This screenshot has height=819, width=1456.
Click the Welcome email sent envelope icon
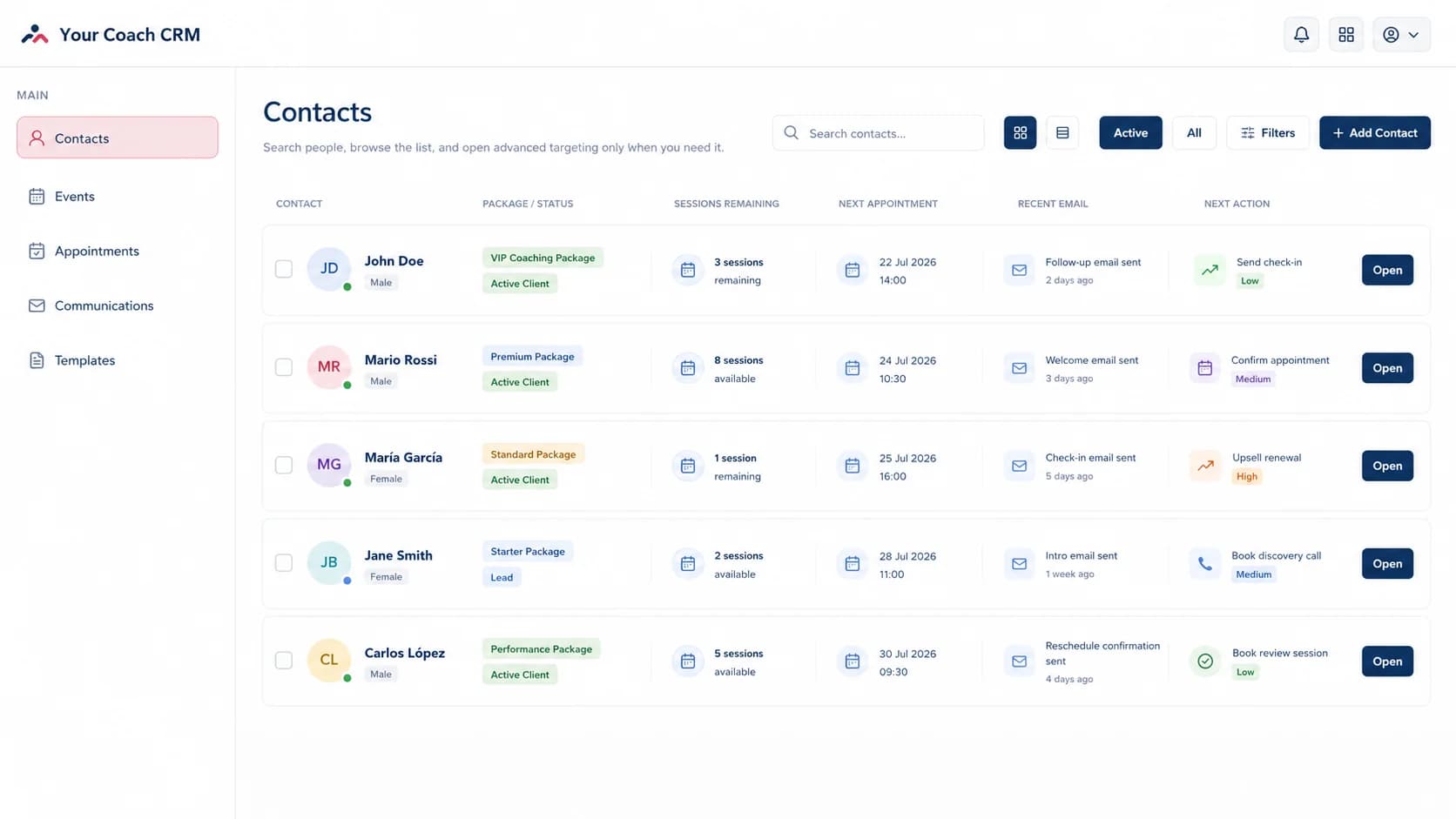pyautogui.click(x=1019, y=369)
